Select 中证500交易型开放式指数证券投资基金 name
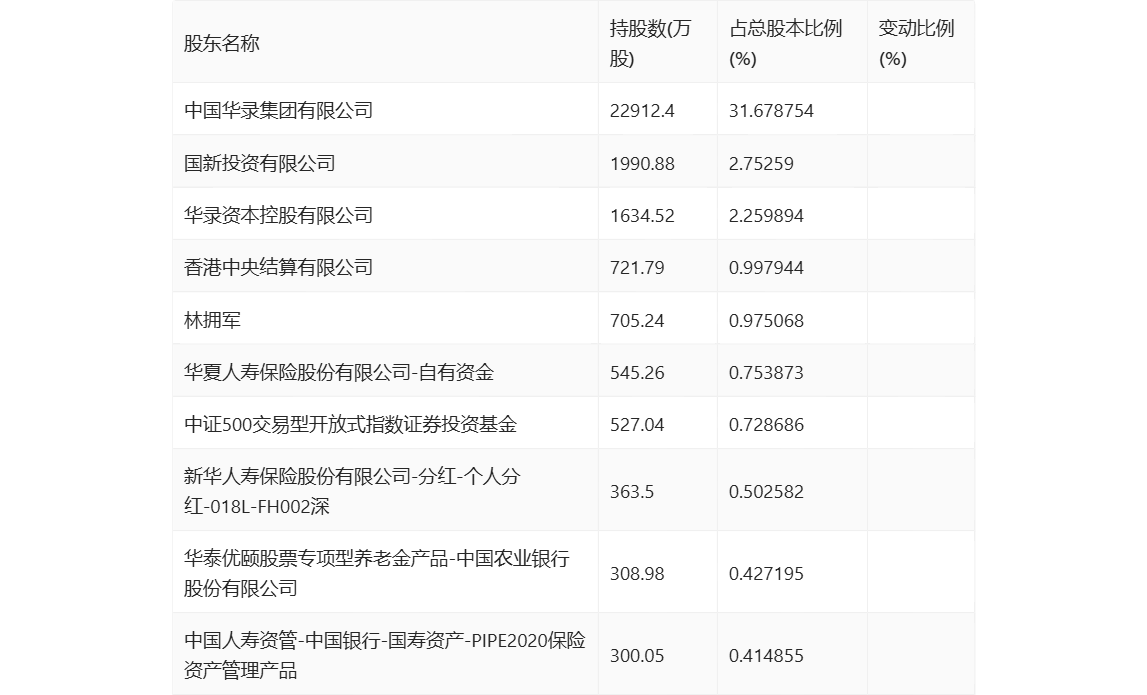 [350, 424]
